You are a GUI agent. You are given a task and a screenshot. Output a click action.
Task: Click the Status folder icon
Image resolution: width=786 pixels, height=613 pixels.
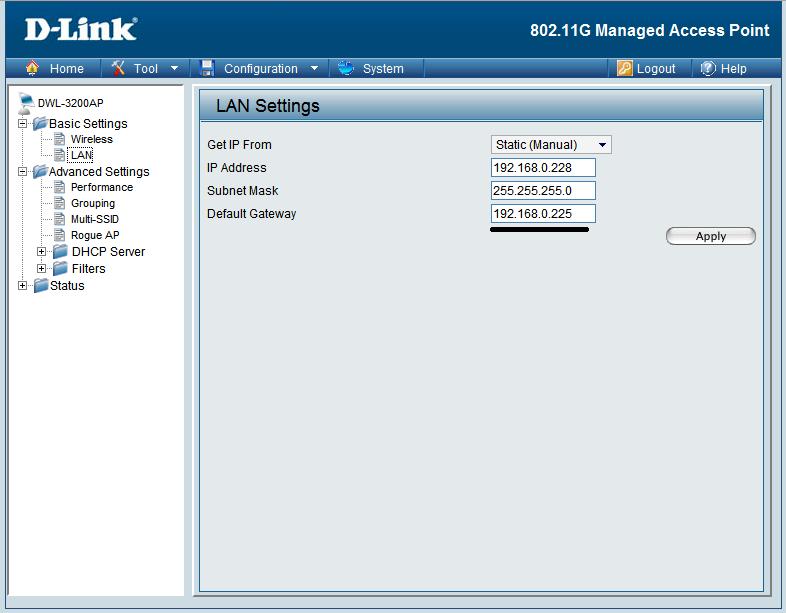41,285
